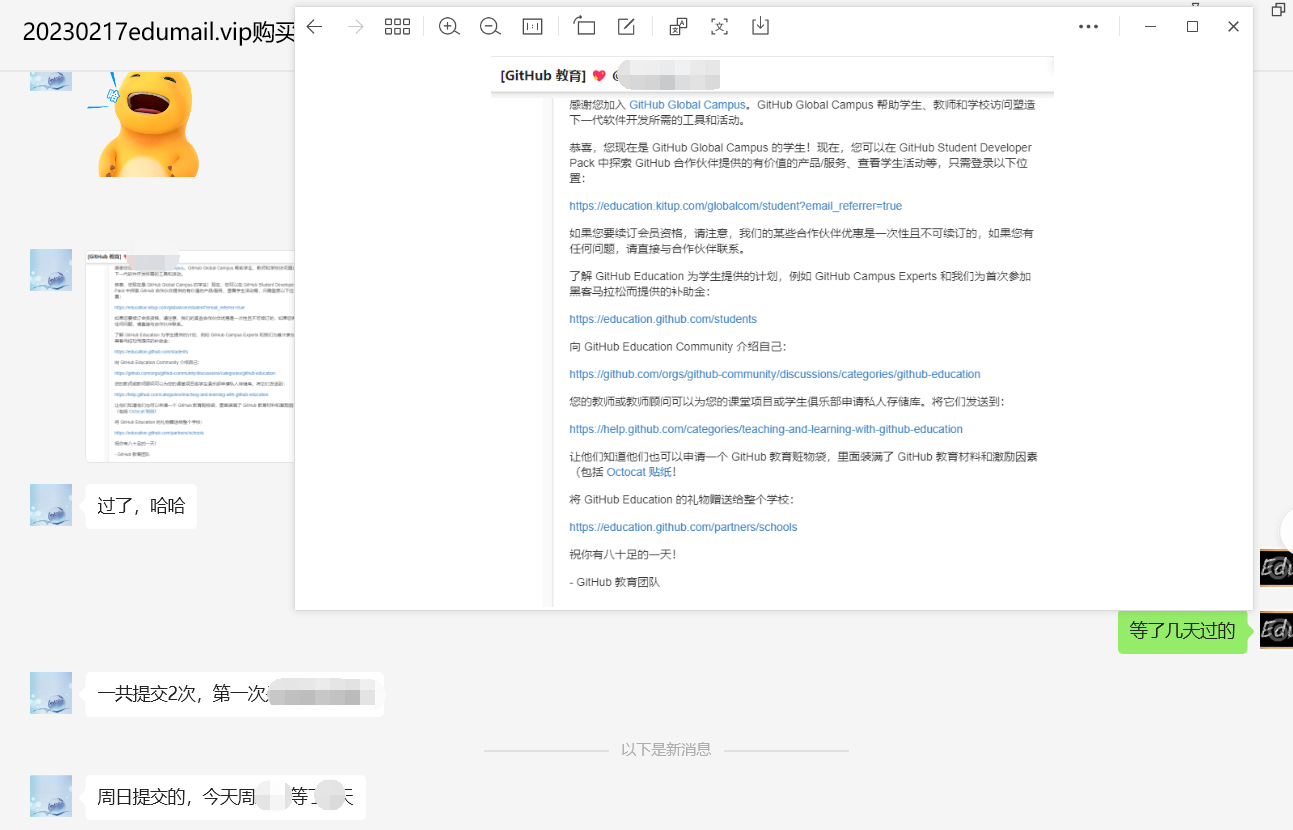Click own avatar beside 等了几天过的 message
The width and height of the screenshot is (1293, 830).
[1276, 630]
